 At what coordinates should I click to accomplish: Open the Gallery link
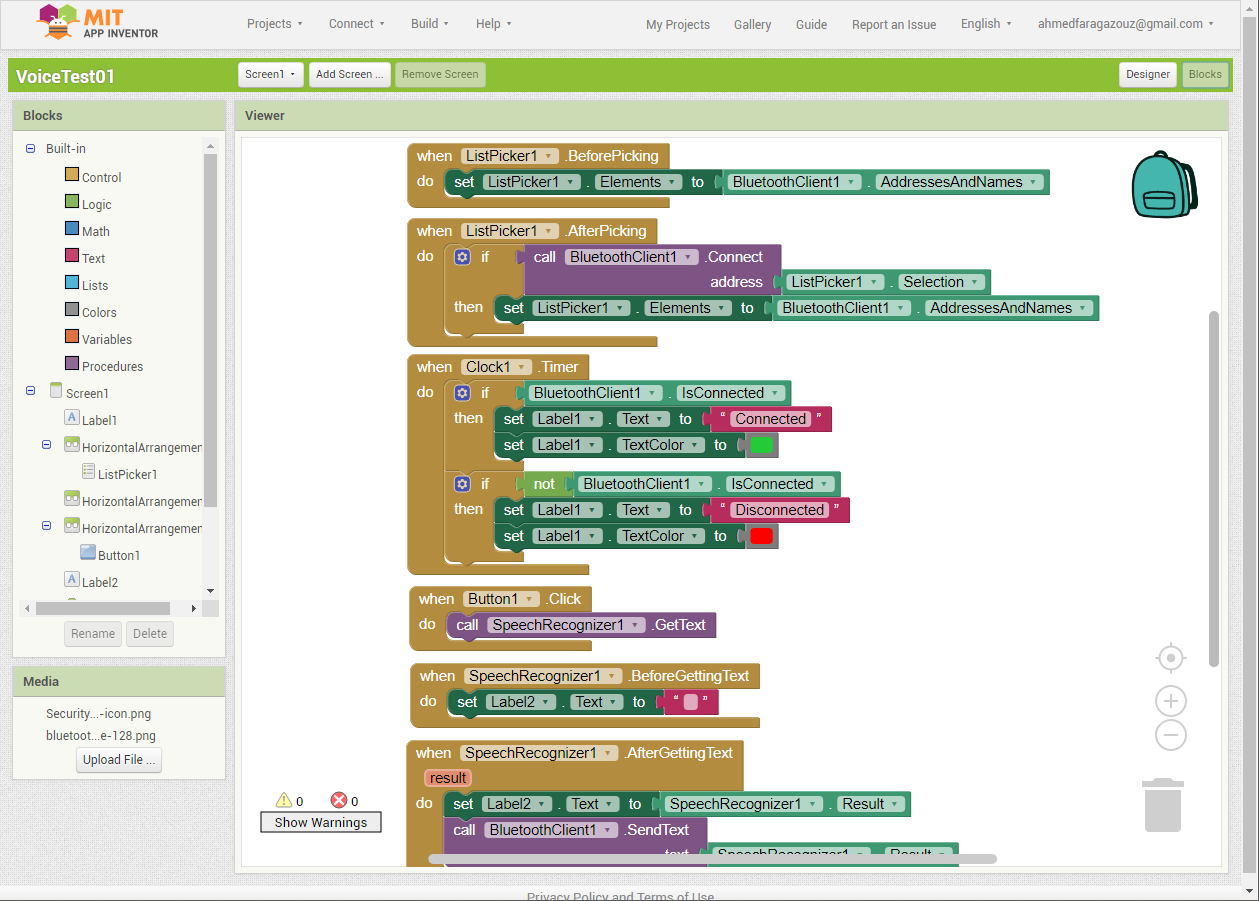pyautogui.click(x=752, y=25)
